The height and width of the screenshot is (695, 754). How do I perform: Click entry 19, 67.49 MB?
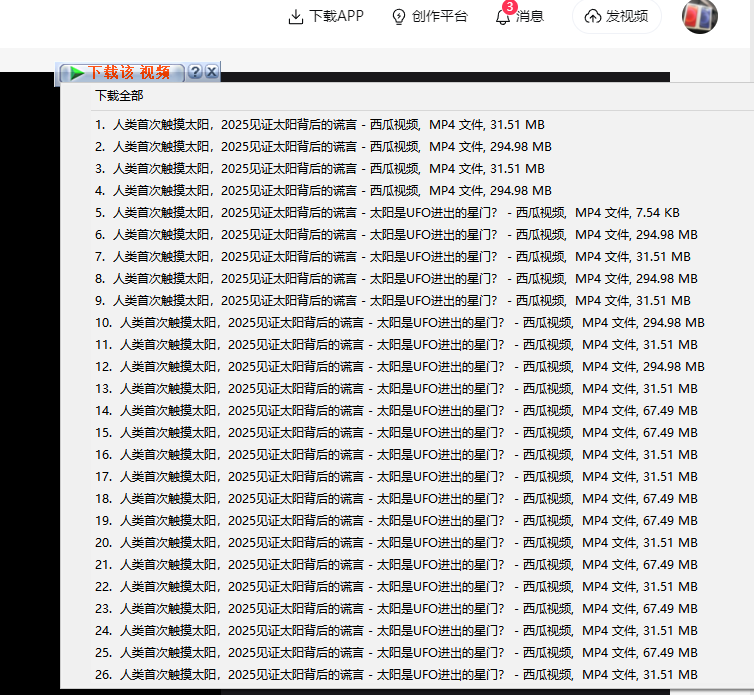[396, 521]
